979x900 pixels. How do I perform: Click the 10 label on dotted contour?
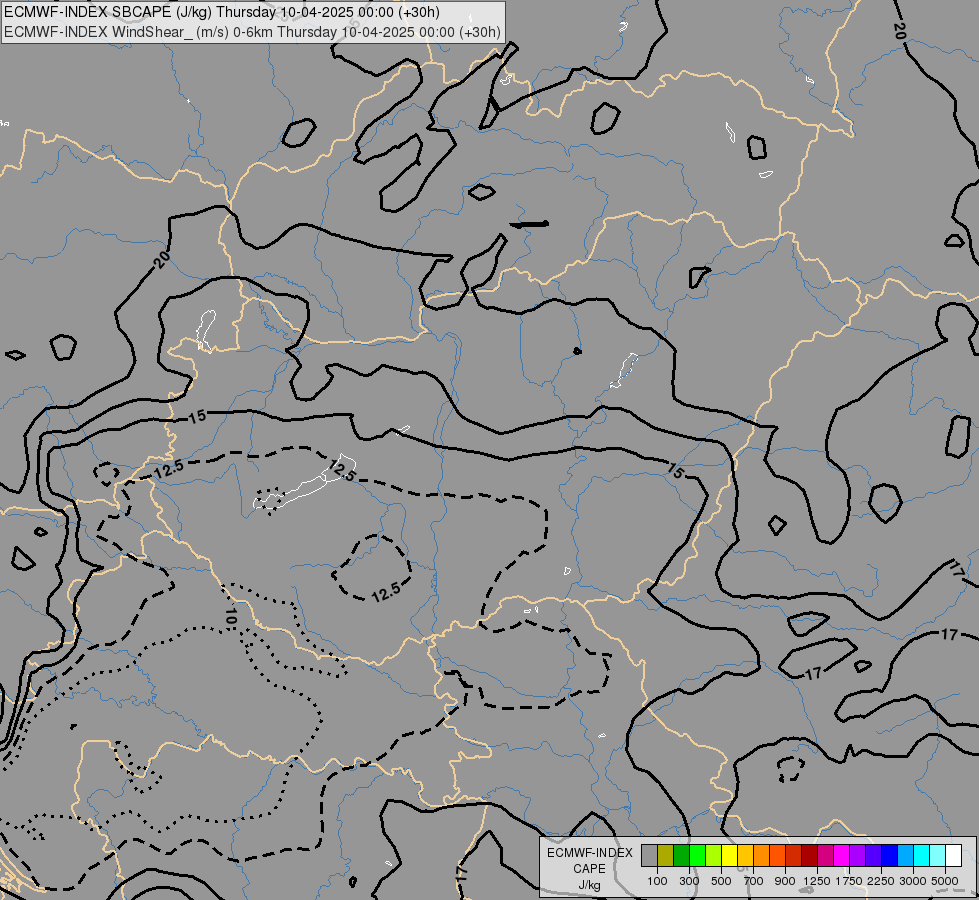[231, 616]
